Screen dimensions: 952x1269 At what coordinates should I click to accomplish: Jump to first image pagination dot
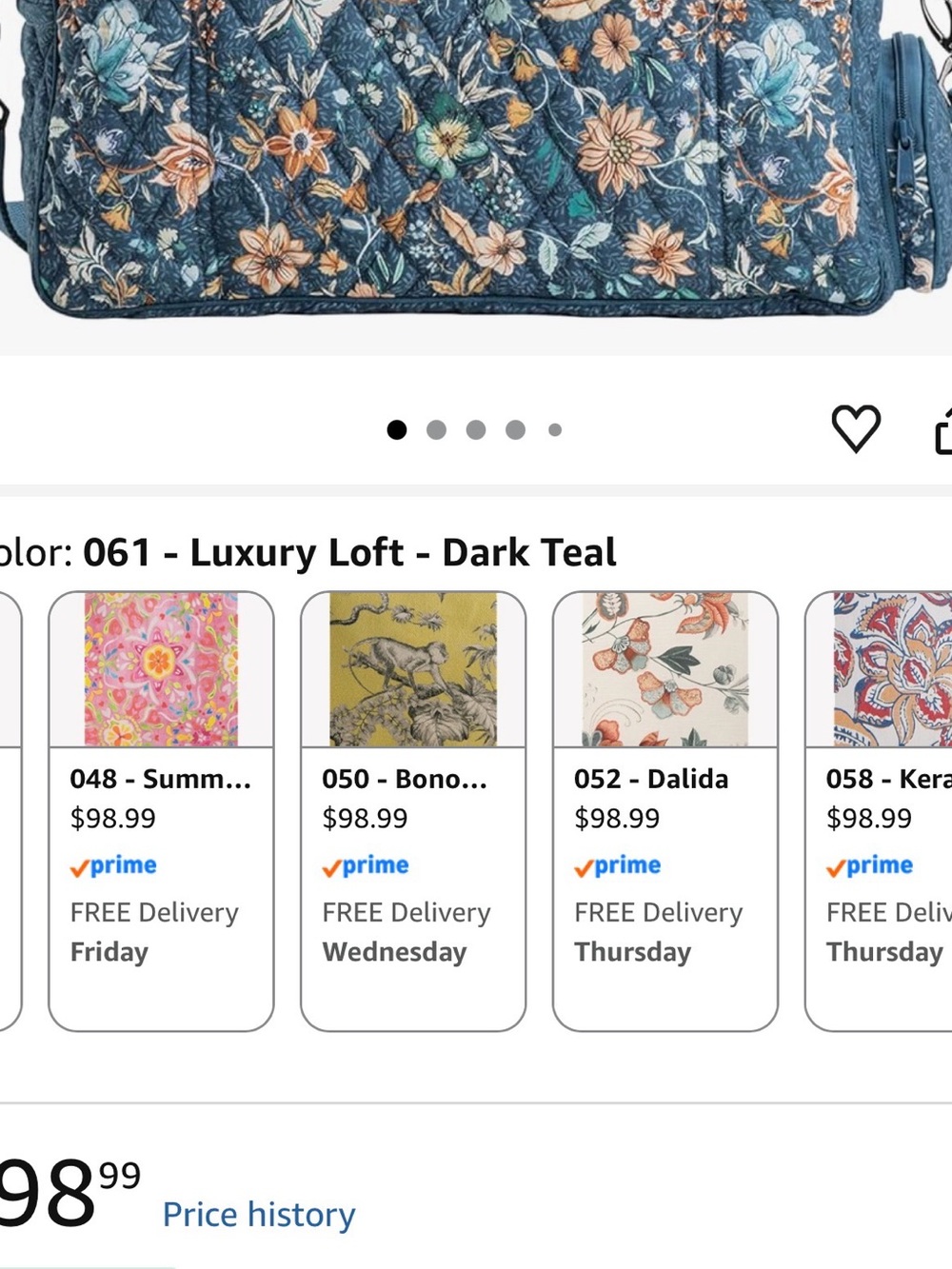[397, 430]
